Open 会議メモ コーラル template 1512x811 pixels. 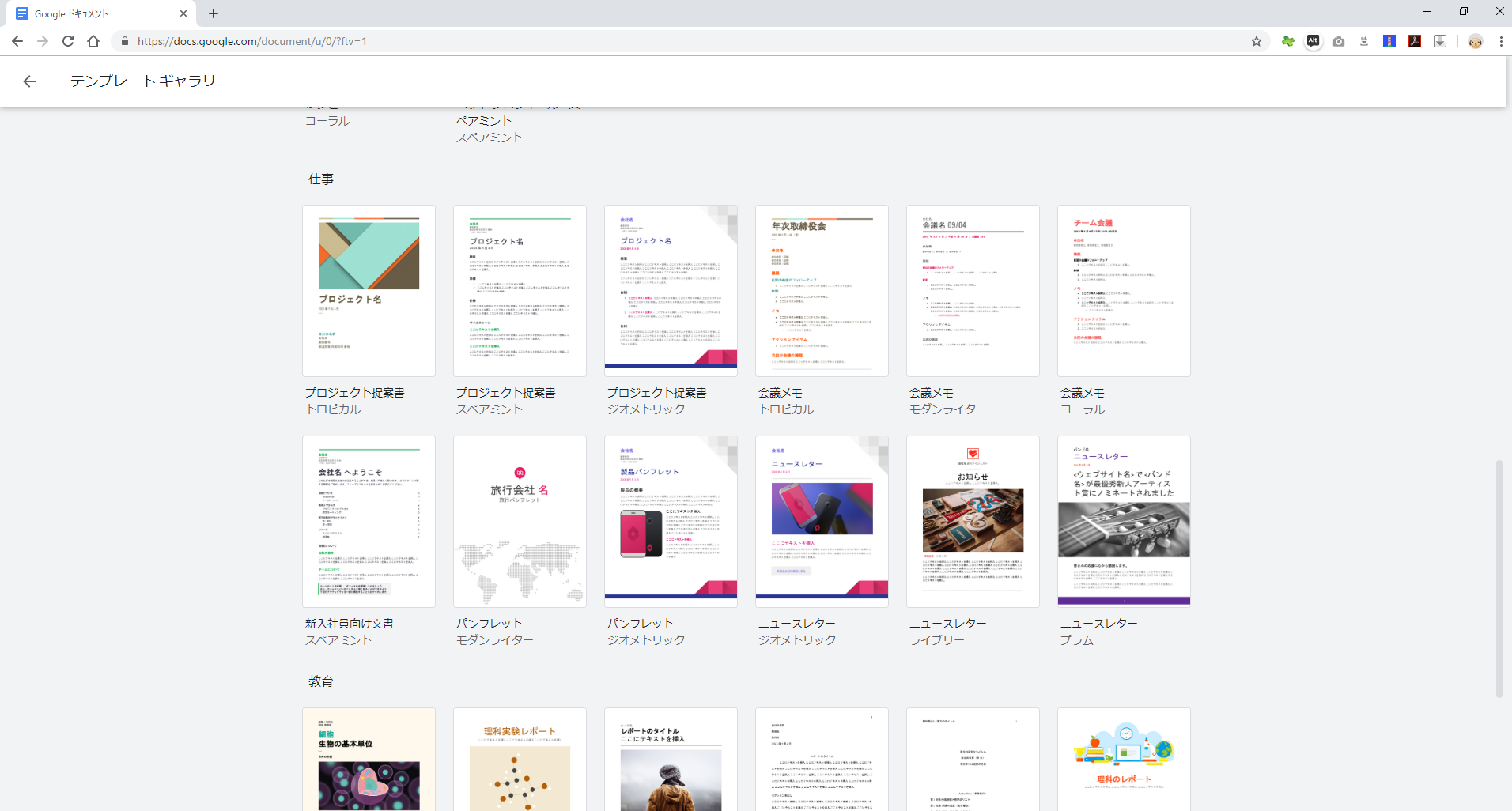(1124, 291)
